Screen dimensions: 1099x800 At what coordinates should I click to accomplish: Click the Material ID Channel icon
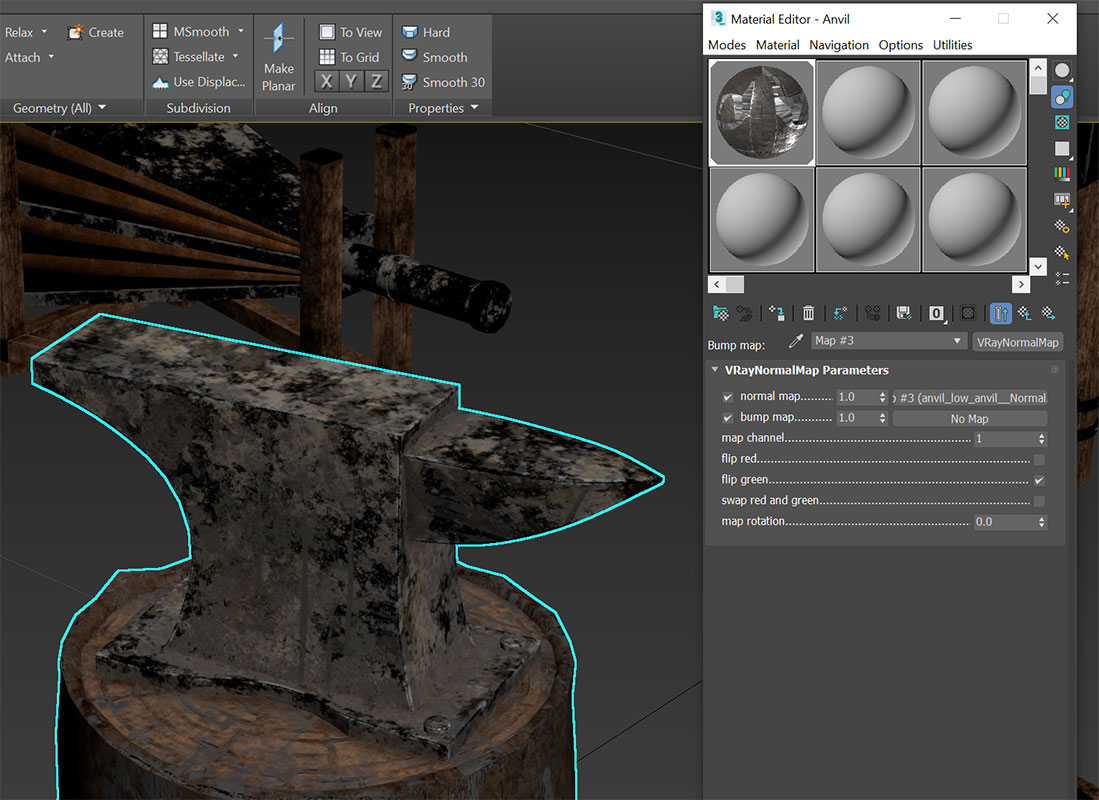pyautogui.click(x=936, y=313)
